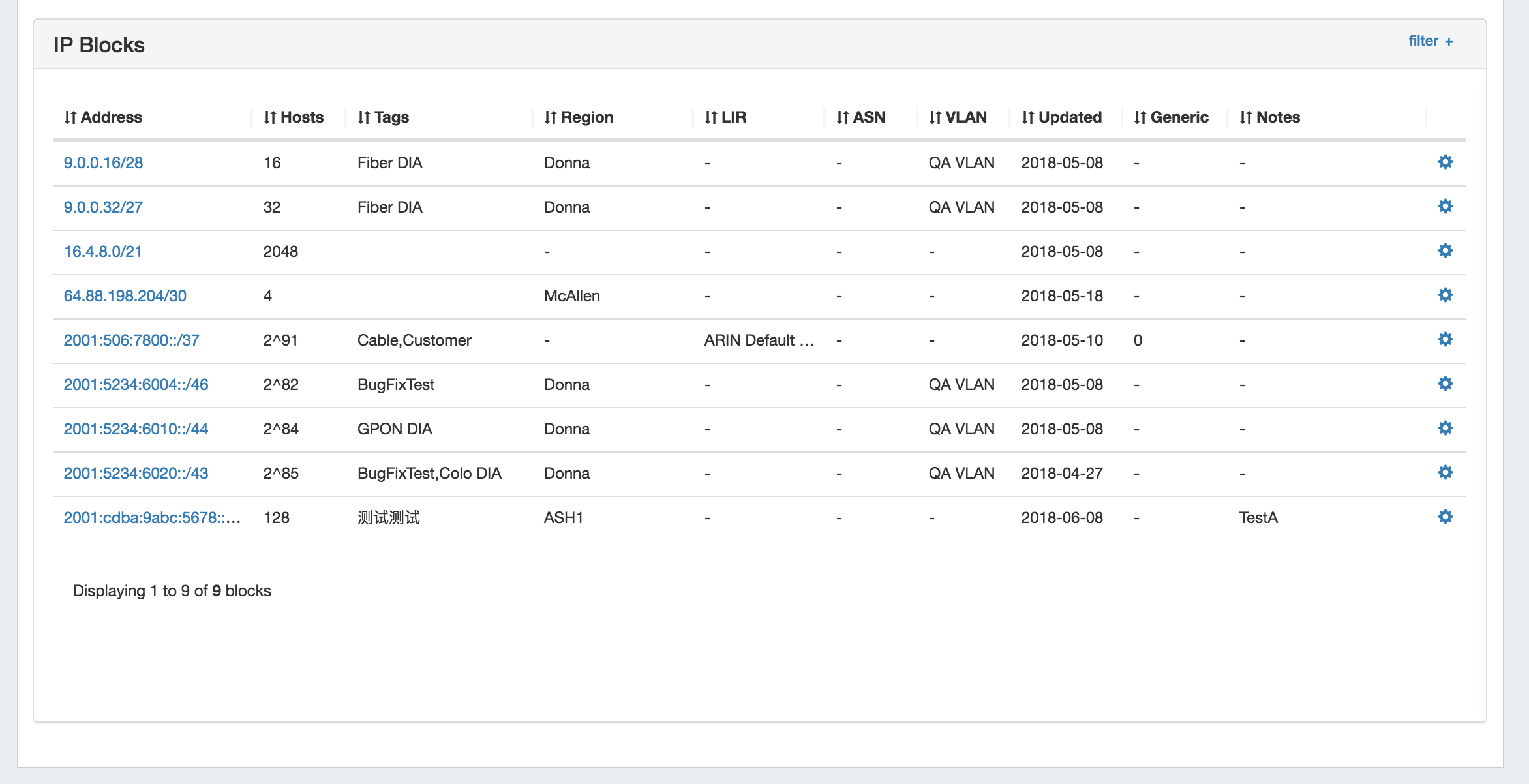Click gear icon for 2001:5234:6020::/43
1529x784 pixels.
tap(1445, 472)
